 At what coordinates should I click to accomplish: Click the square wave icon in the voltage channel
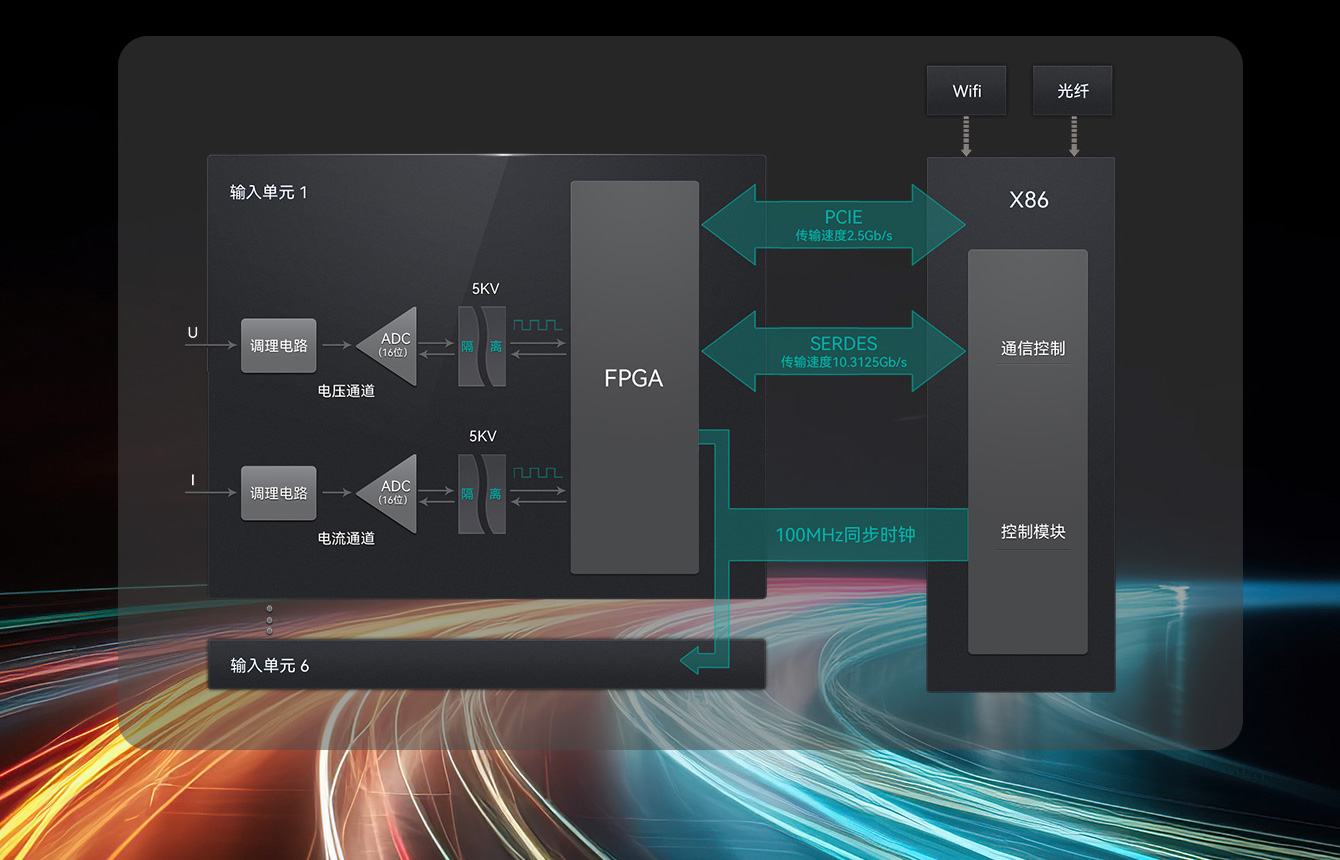point(537,325)
